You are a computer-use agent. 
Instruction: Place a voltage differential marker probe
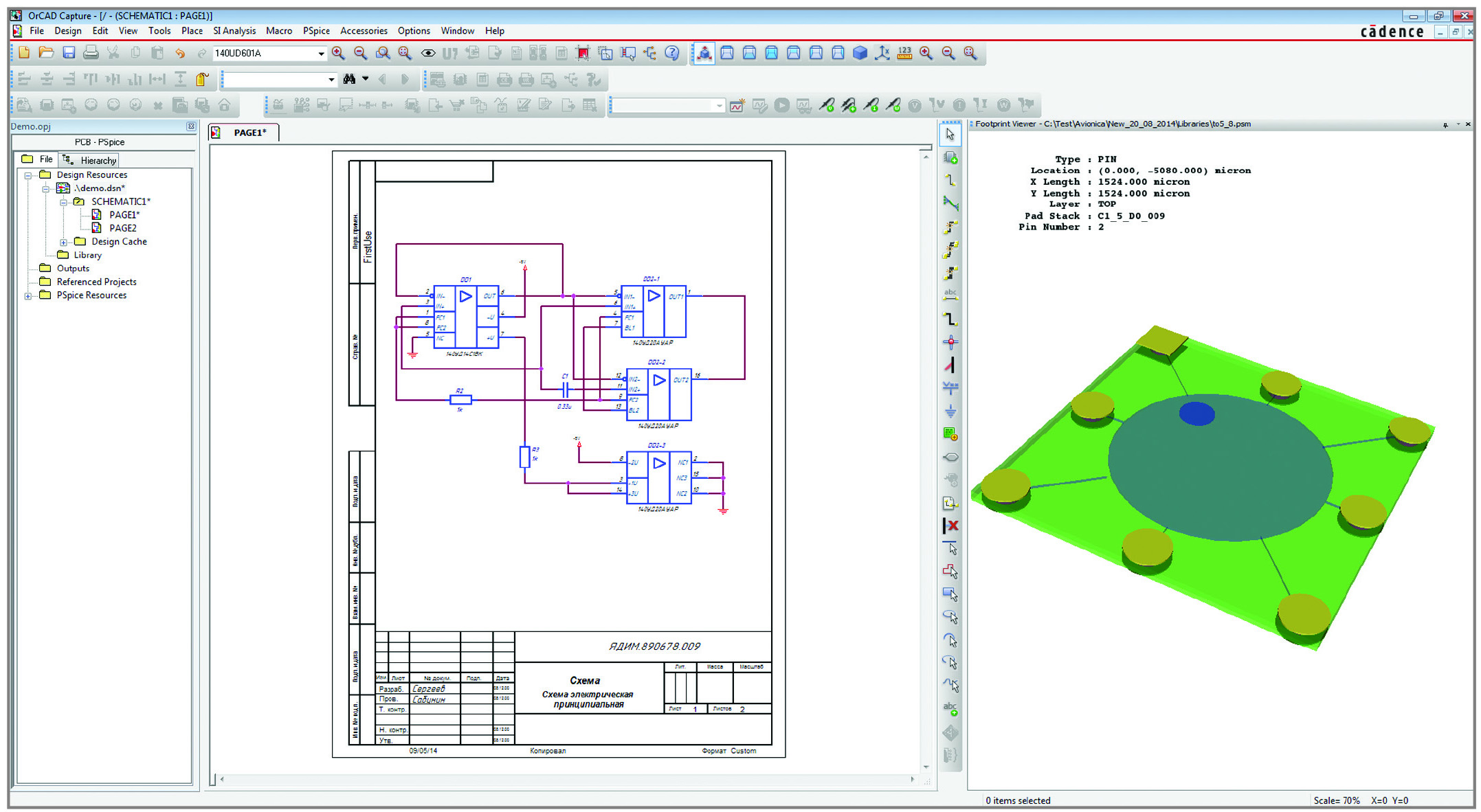coord(849,105)
